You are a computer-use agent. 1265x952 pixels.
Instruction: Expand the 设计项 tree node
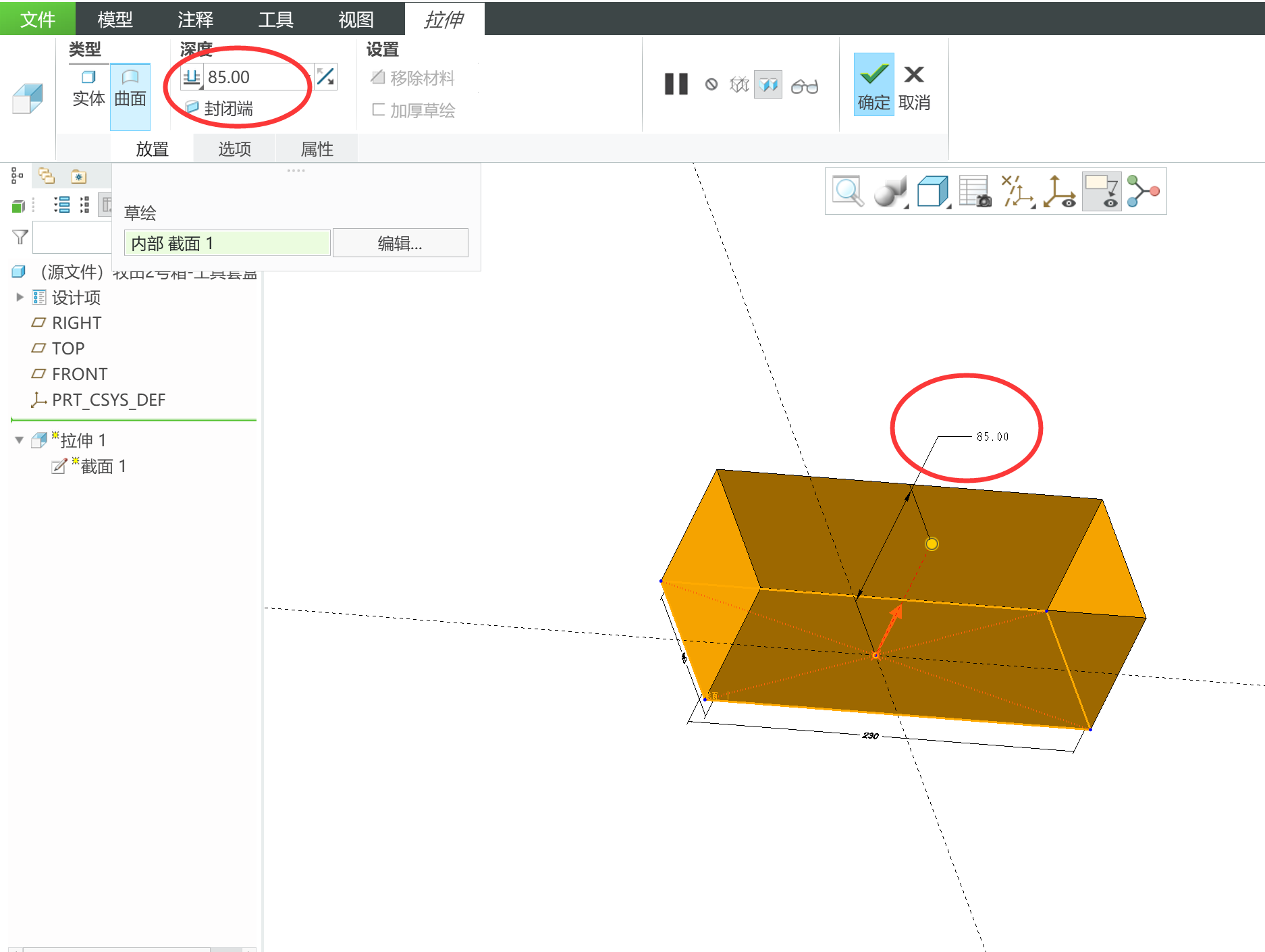click(x=20, y=297)
